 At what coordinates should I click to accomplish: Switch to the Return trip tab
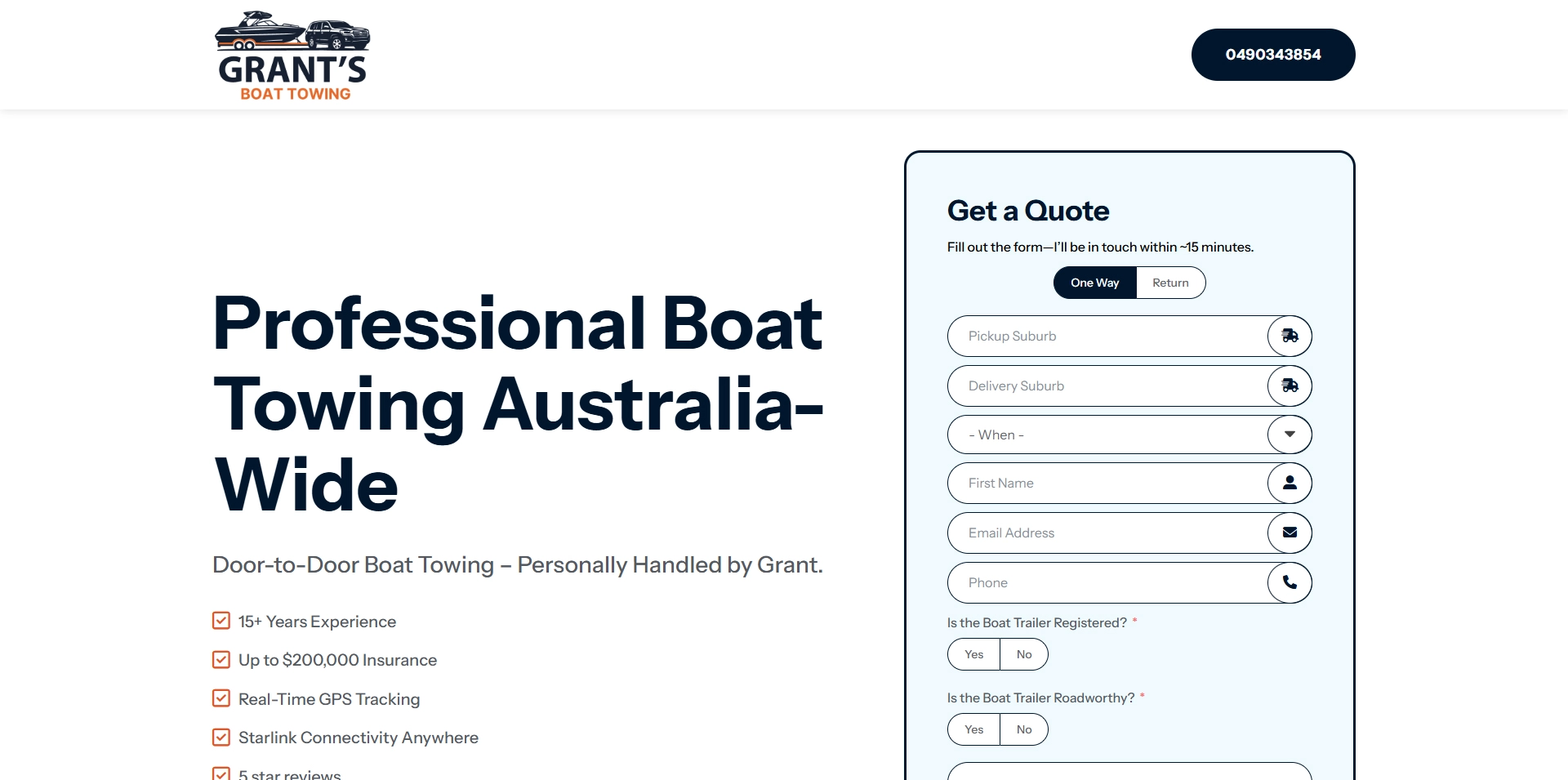pos(1170,282)
